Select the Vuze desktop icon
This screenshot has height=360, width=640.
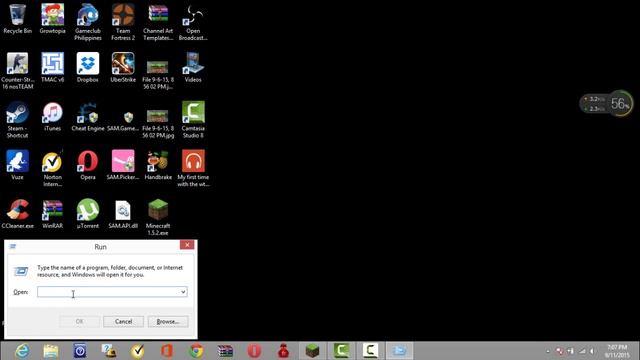click(x=17, y=165)
